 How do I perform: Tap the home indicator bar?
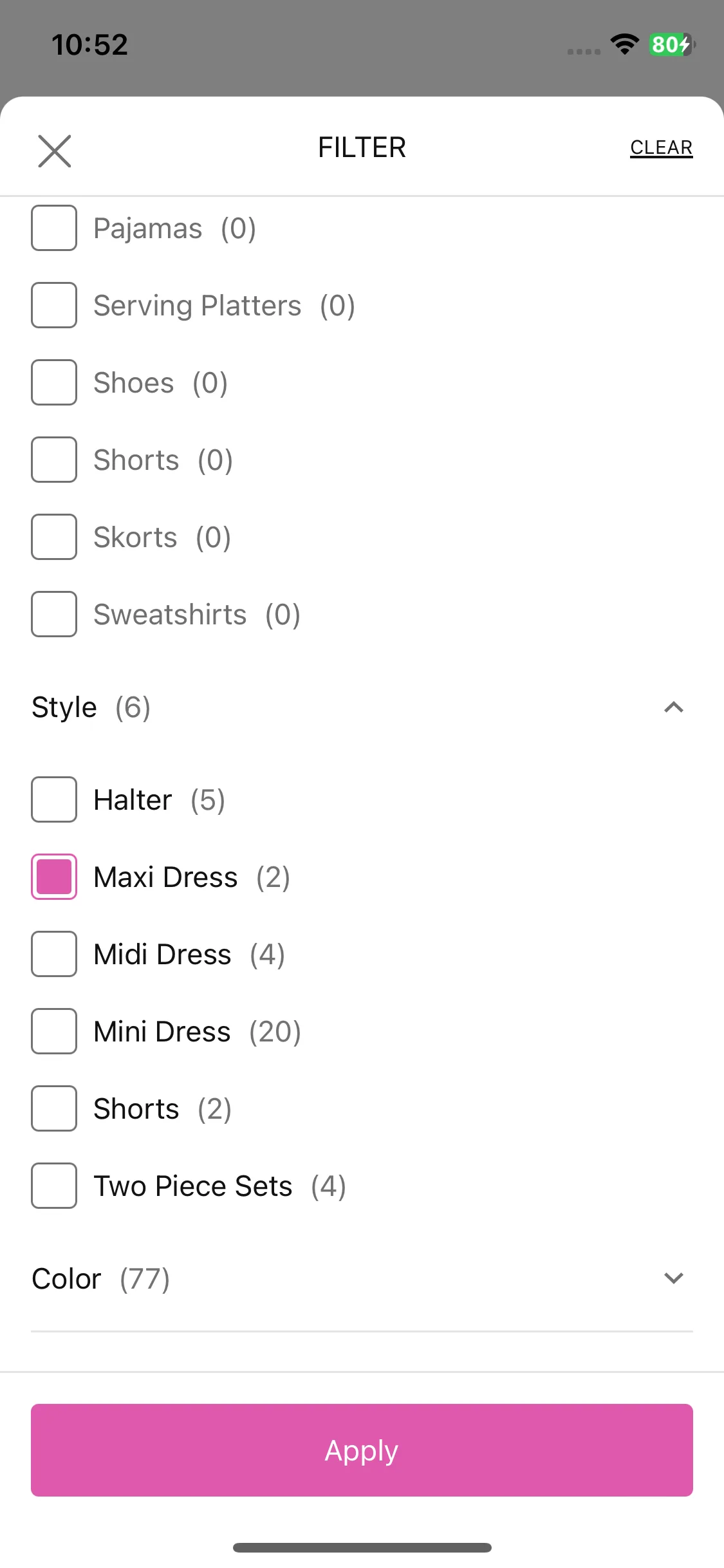pyautogui.click(x=362, y=1547)
